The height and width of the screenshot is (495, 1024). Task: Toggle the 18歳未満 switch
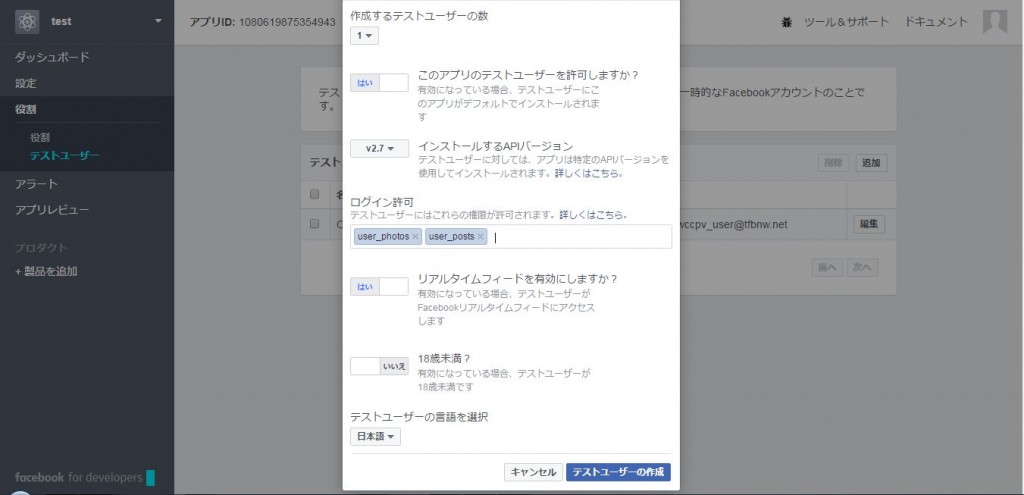(x=379, y=366)
